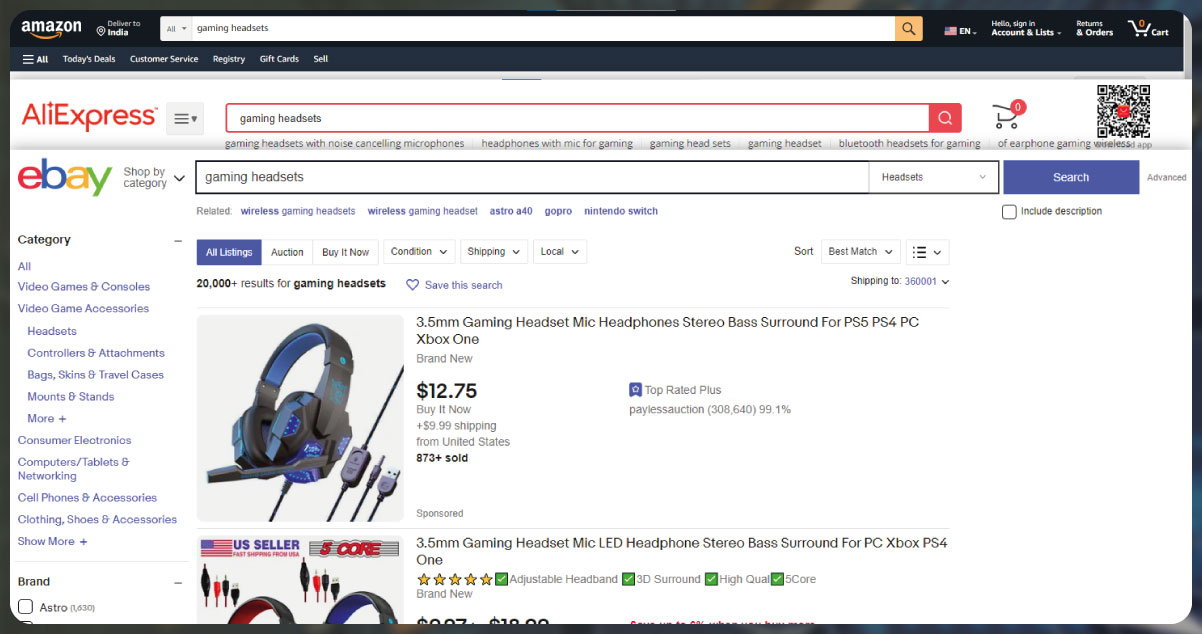Open Gift Cards in Amazon nav
This screenshot has height=634, width=1202.
(279, 59)
